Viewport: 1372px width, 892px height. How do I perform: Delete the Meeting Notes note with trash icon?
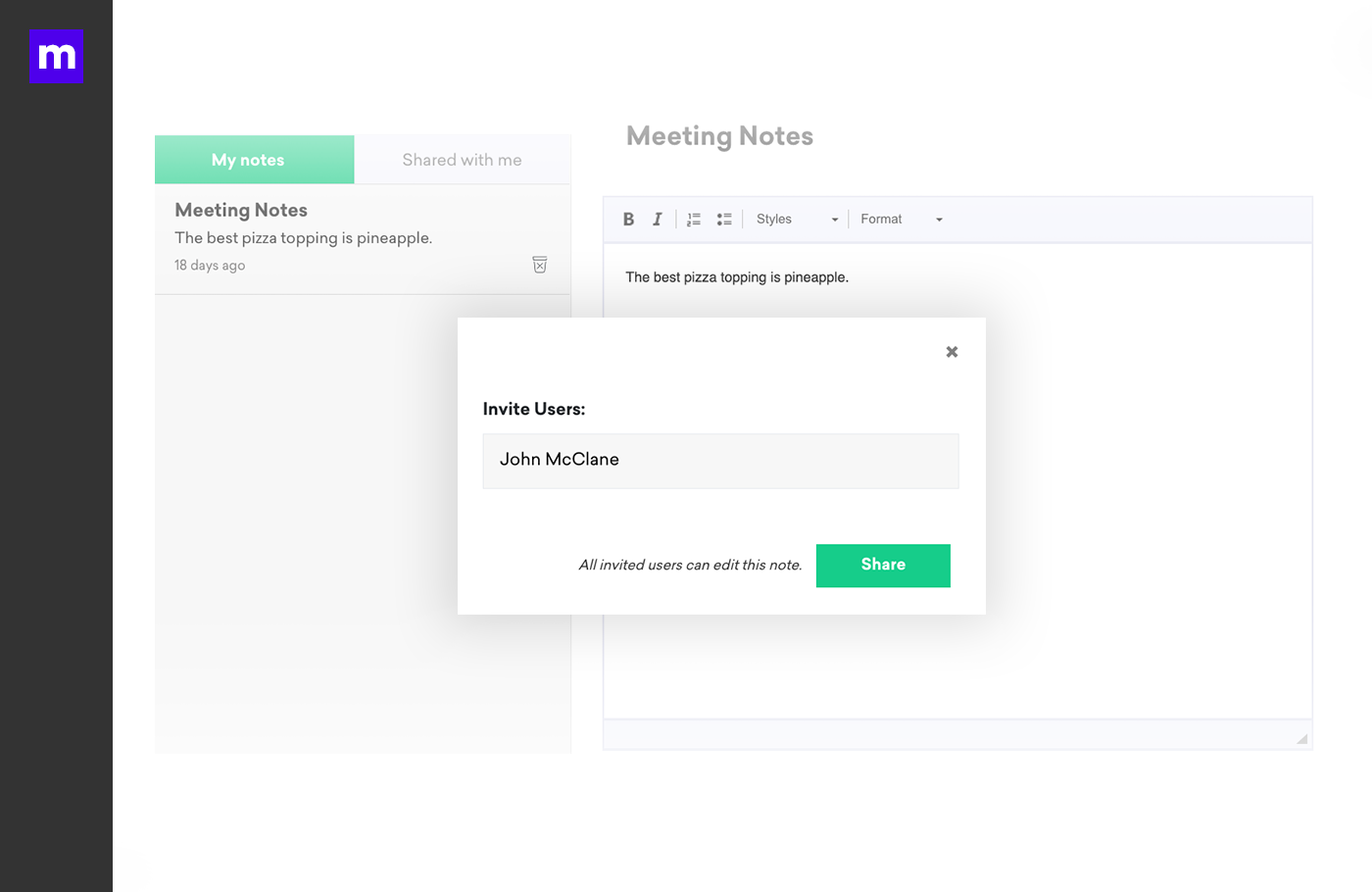[x=539, y=265]
